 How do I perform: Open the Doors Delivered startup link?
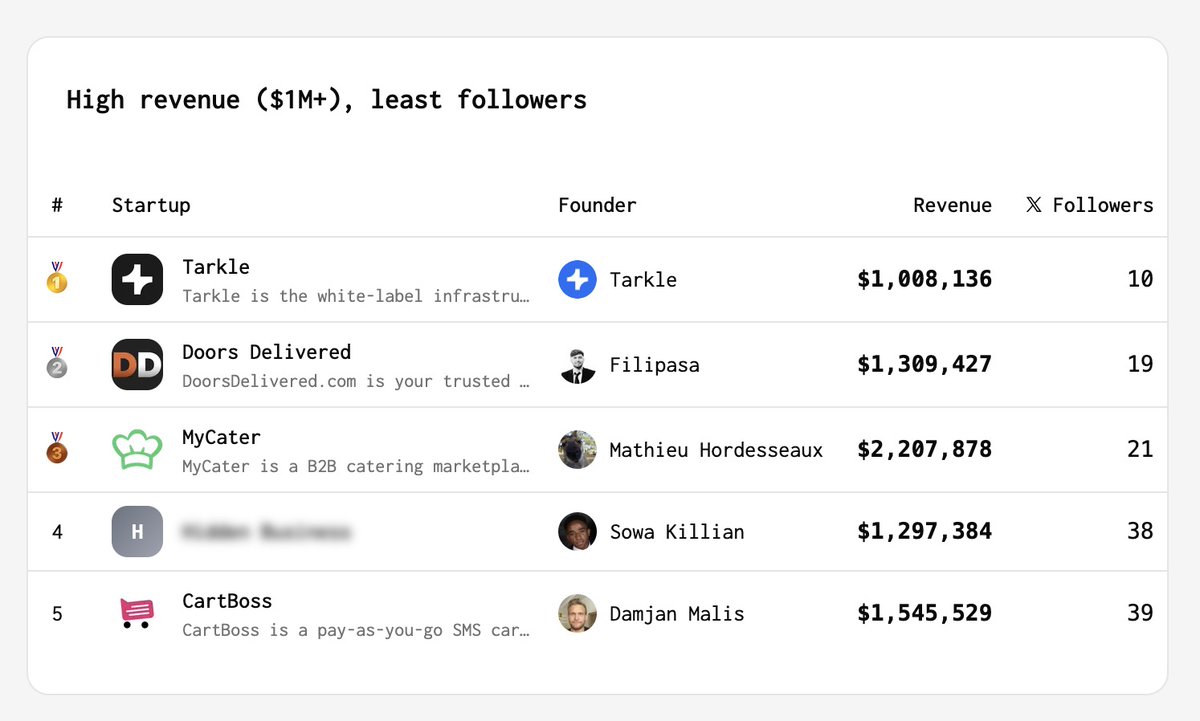(x=267, y=352)
